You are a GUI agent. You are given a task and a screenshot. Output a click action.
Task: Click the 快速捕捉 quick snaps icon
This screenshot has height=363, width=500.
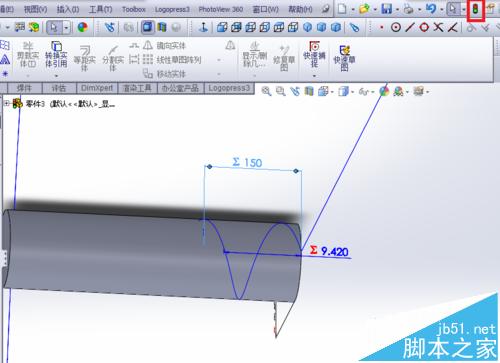(314, 54)
